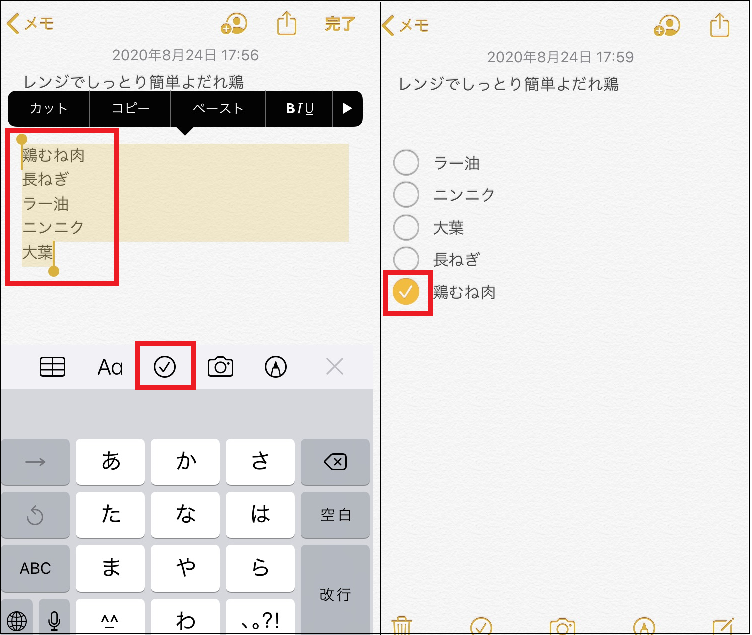This screenshot has height=635, width=752.
Task: Tick the 長ねぎ checklist circle
Action: (x=406, y=259)
